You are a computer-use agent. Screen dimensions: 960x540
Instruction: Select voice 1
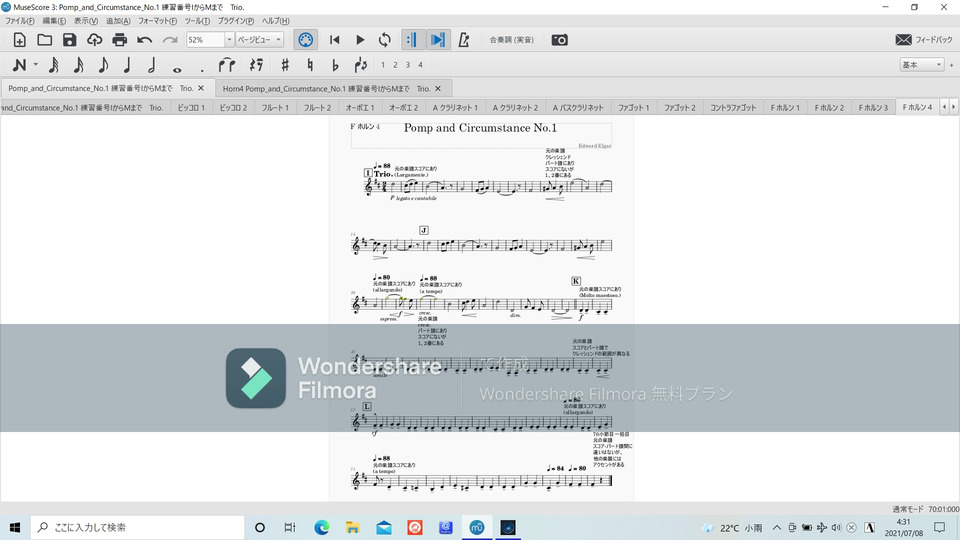383,65
